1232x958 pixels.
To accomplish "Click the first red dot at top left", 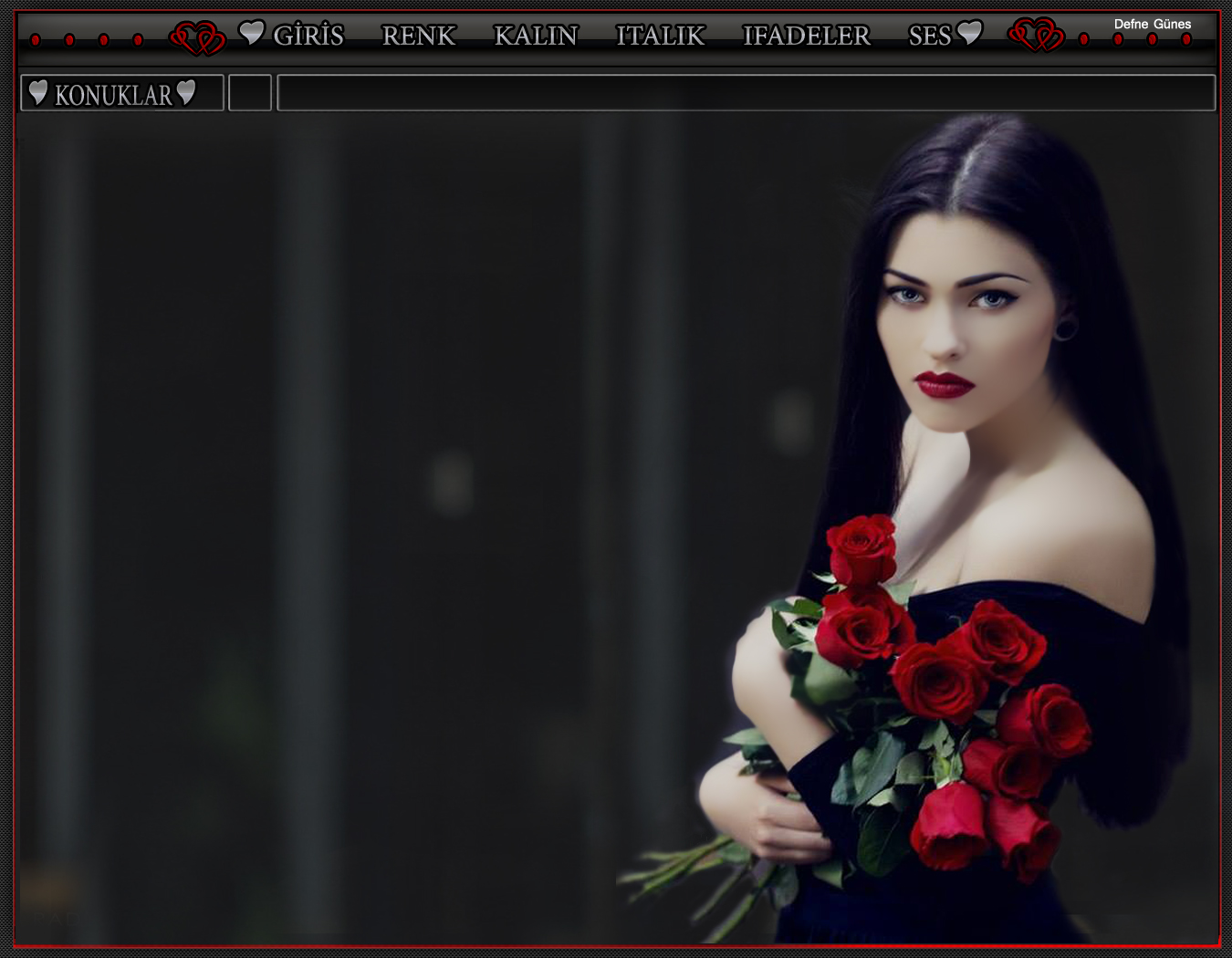I will click(x=36, y=40).
